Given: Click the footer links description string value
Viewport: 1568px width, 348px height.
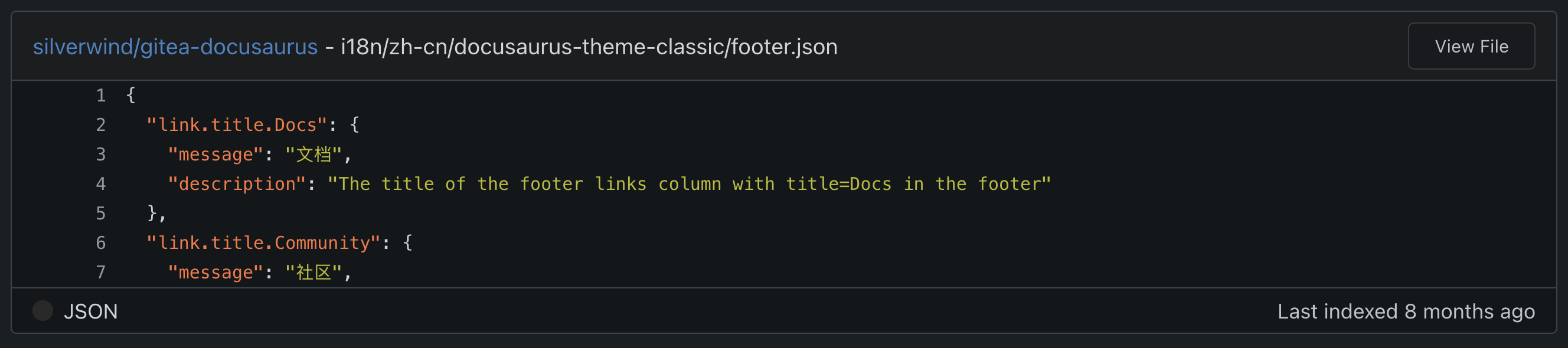Looking at the screenshot, I should 688,184.
